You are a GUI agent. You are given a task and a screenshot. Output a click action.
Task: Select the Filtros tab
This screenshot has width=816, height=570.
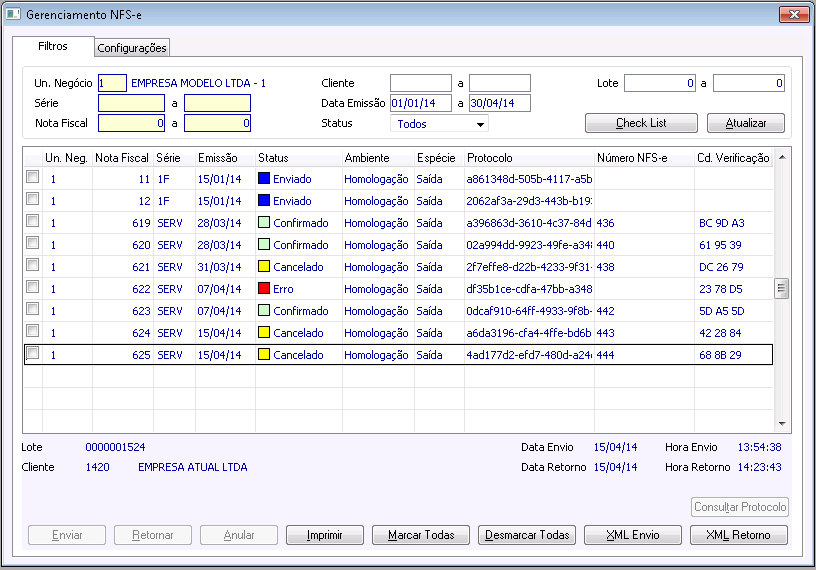point(53,47)
